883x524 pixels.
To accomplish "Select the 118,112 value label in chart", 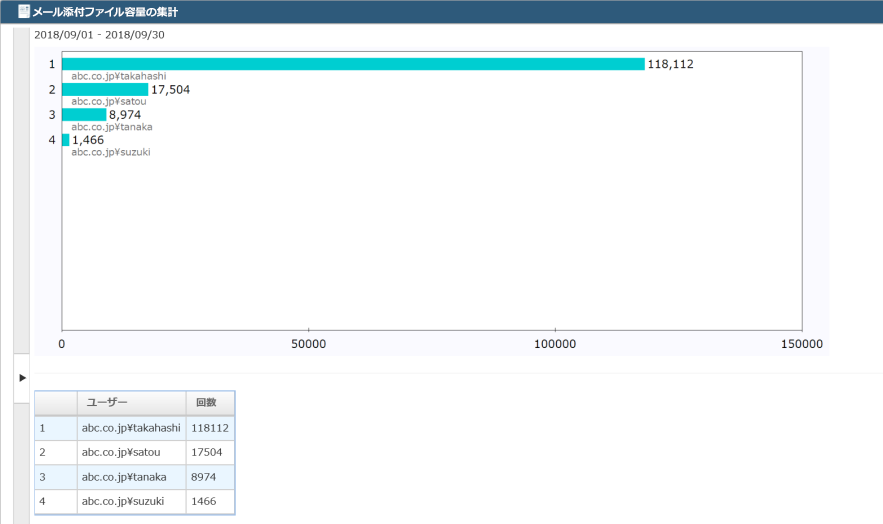I will [670, 64].
